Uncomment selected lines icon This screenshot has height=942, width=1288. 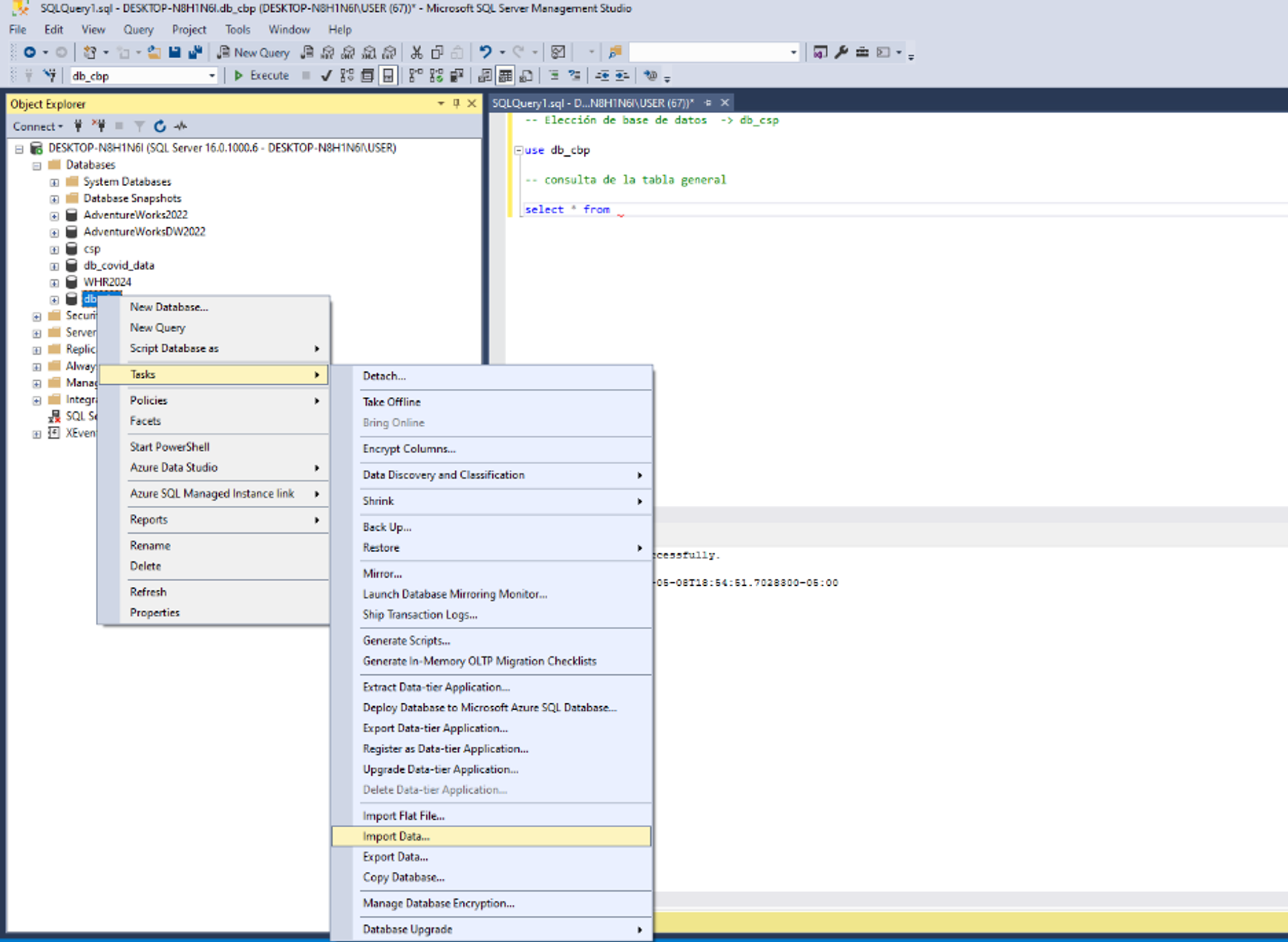coord(574,75)
